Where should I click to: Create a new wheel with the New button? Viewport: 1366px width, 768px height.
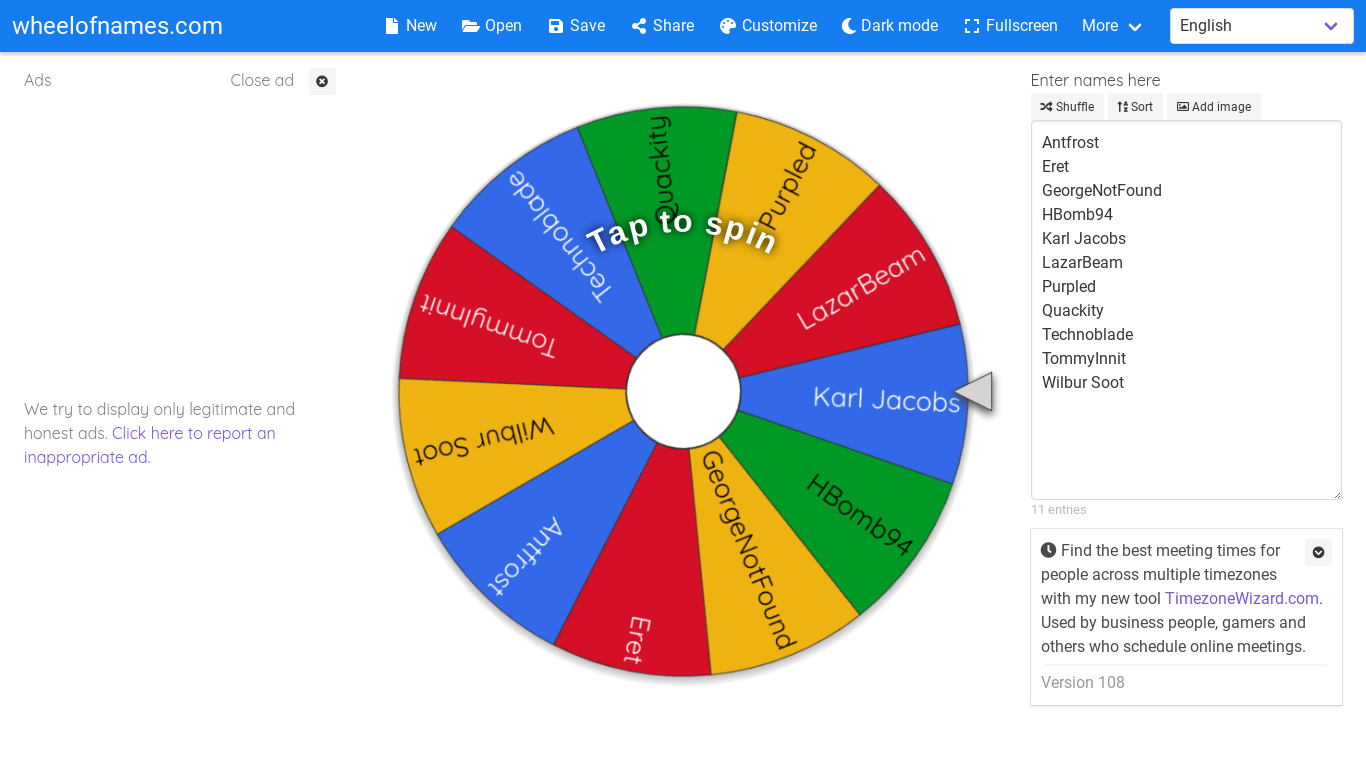click(x=411, y=26)
